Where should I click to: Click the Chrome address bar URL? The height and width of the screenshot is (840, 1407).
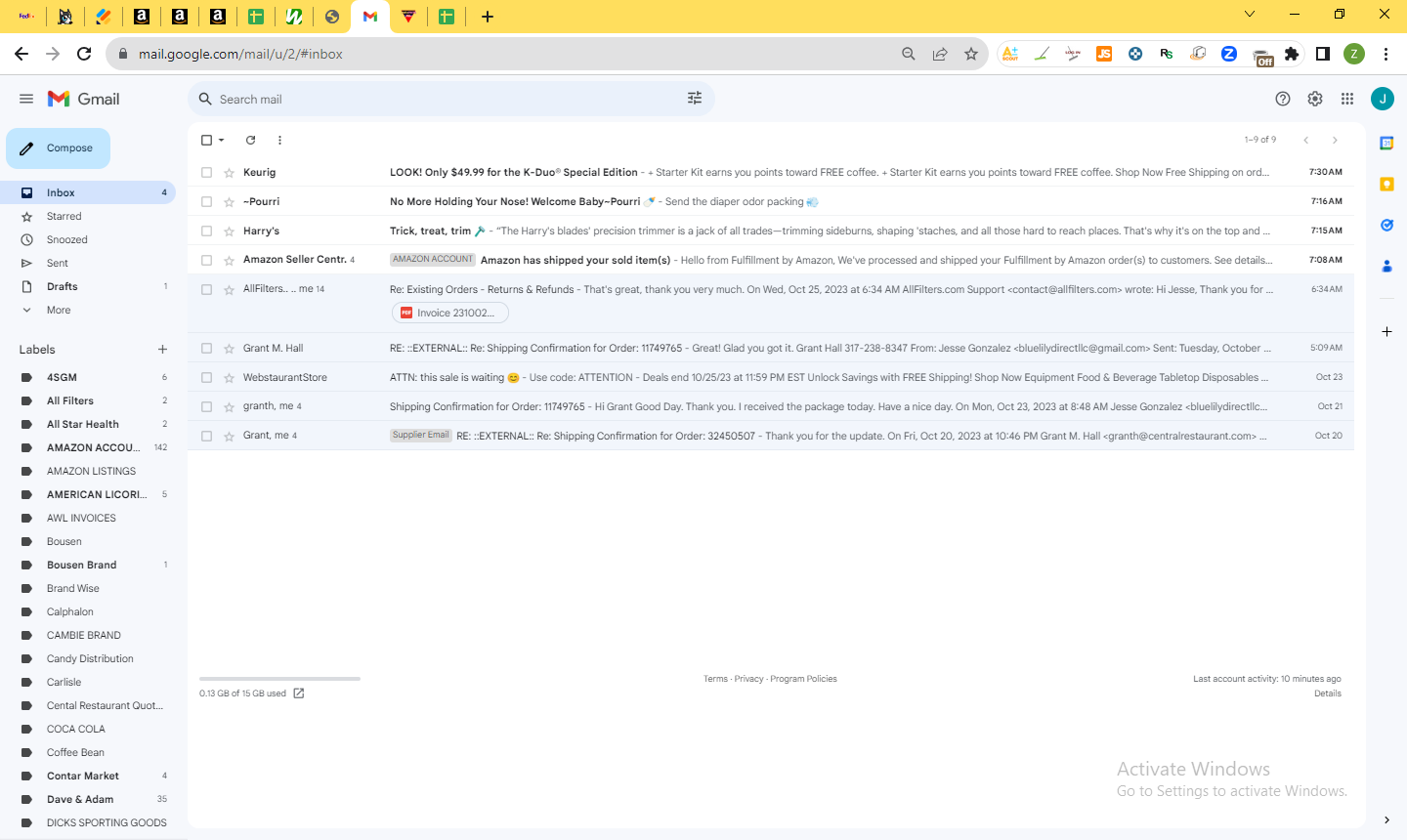coord(240,54)
